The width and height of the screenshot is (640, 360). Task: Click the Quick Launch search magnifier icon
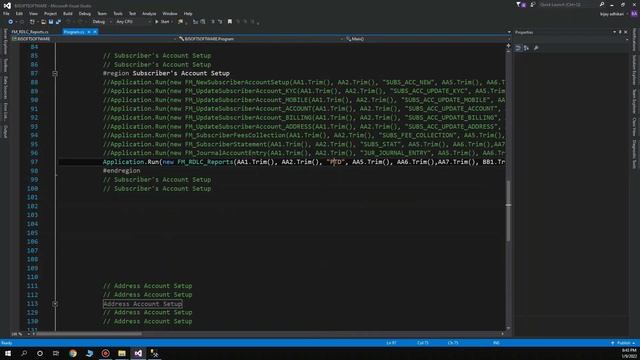(602, 4)
